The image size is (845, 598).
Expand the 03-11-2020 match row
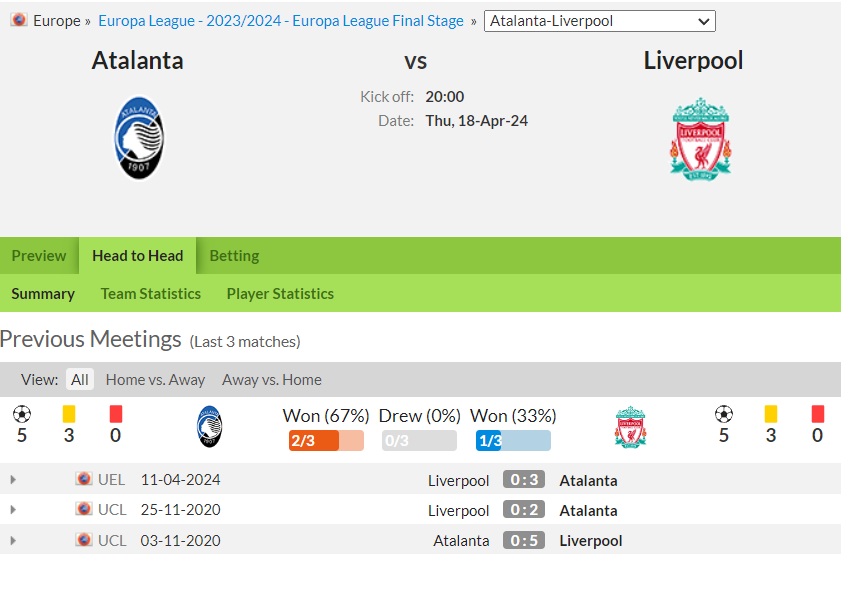[x=13, y=540]
